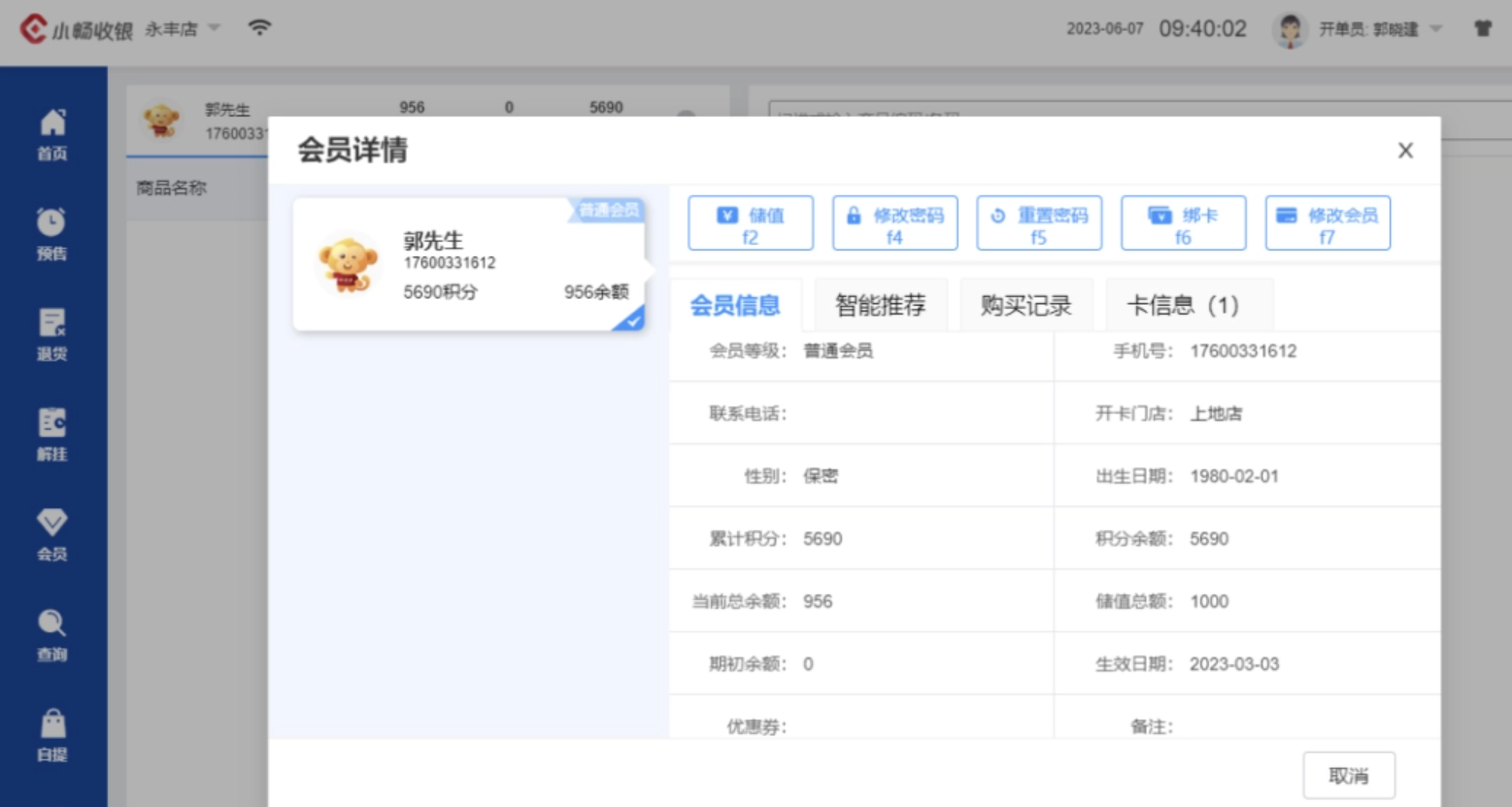Click the 重置密码 f5 button

coord(1038,224)
